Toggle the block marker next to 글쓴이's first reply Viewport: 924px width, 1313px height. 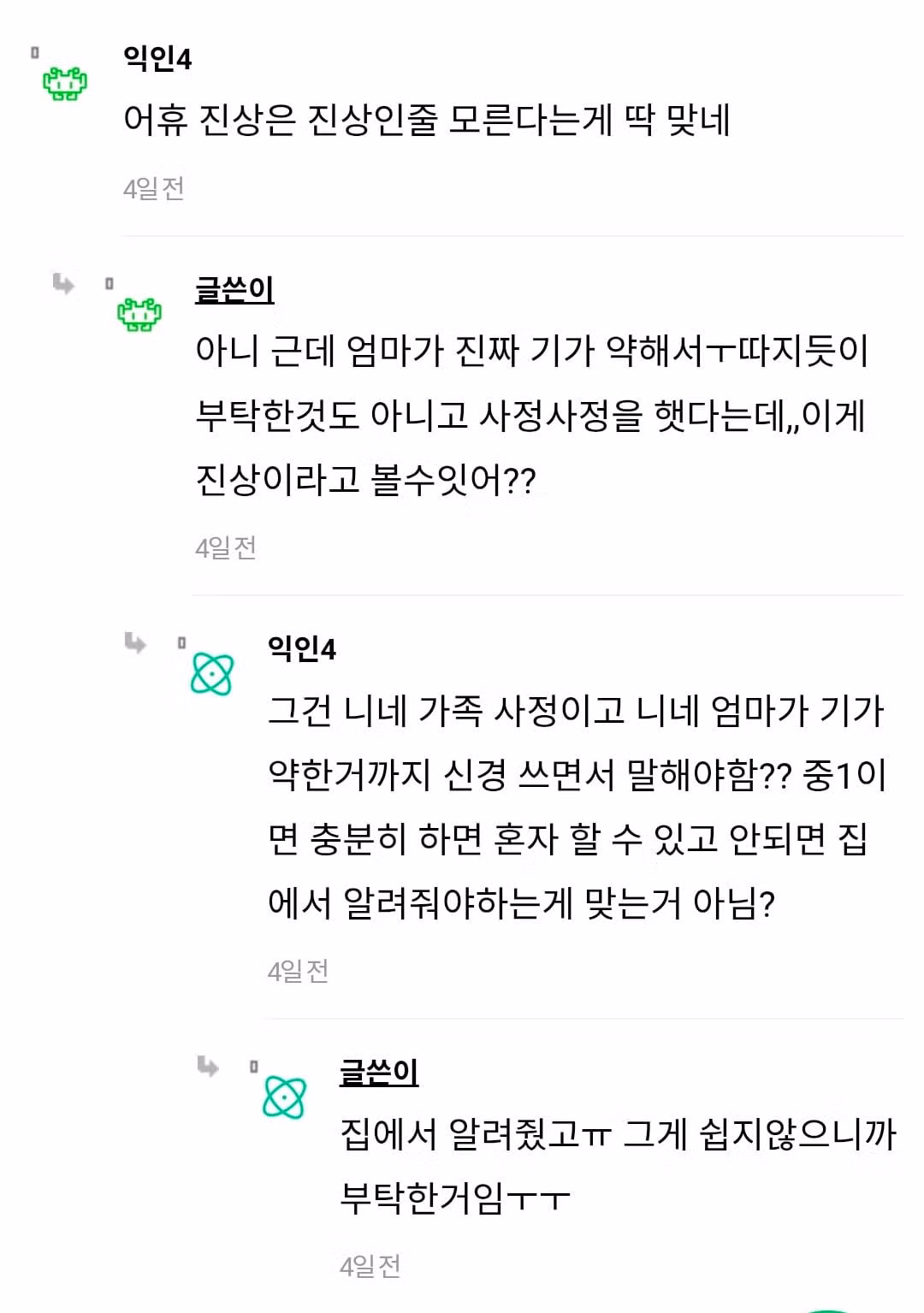point(108,284)
